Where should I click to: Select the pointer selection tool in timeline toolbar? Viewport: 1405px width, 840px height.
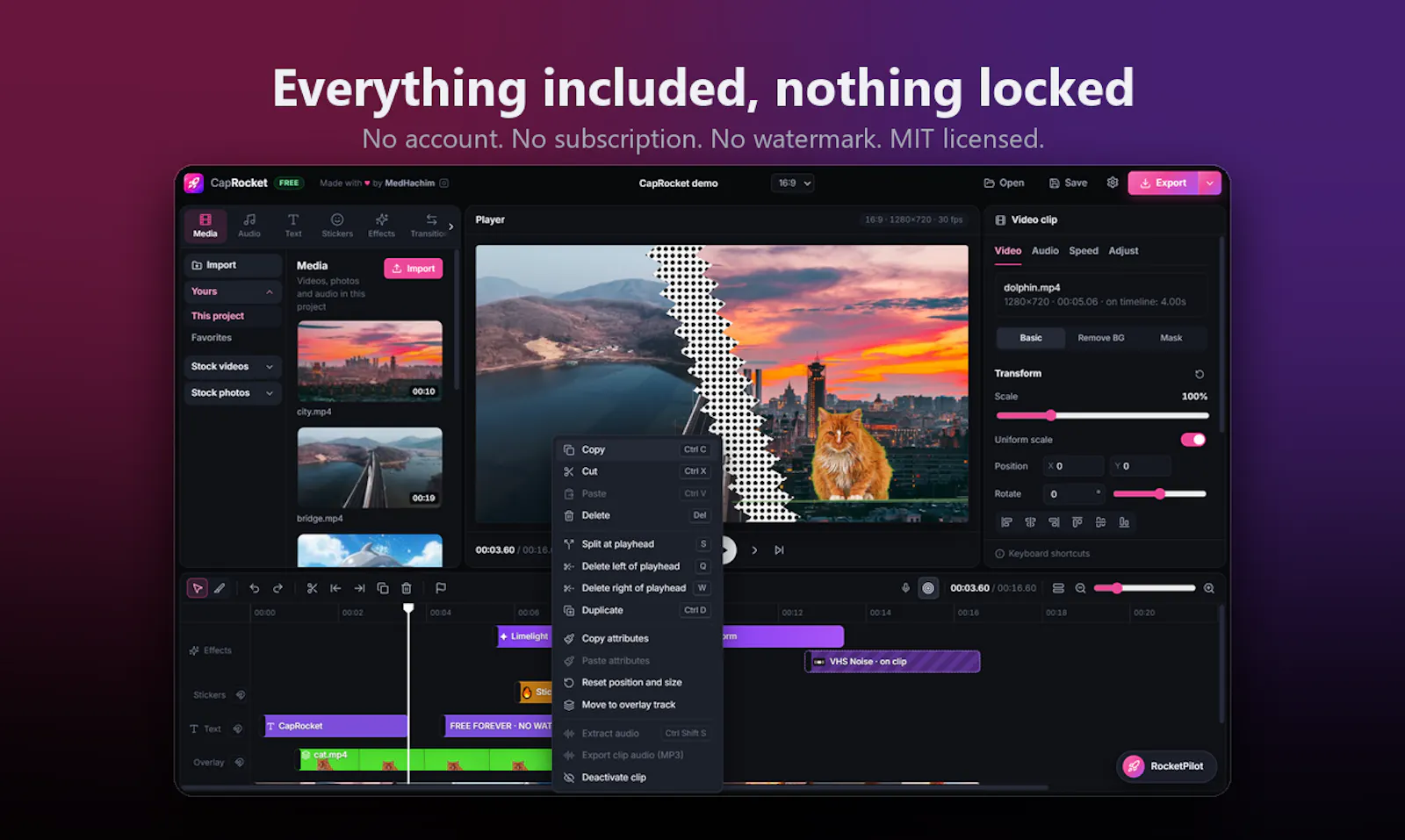(198, 588)
